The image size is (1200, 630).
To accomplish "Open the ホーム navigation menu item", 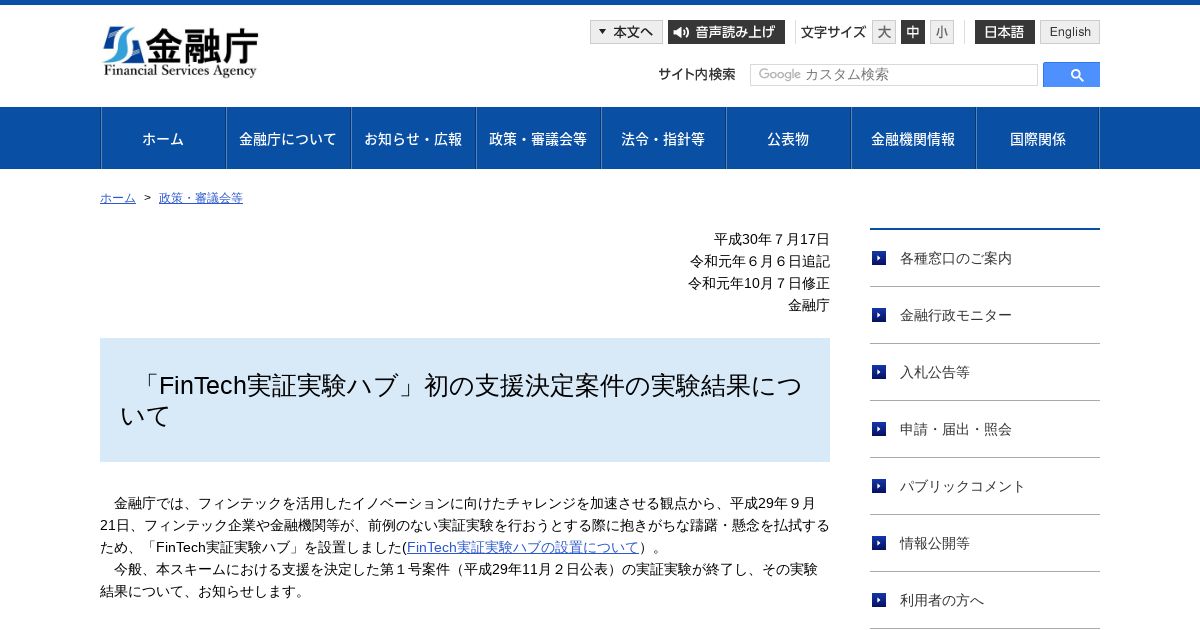I will (x=164, y=138).
